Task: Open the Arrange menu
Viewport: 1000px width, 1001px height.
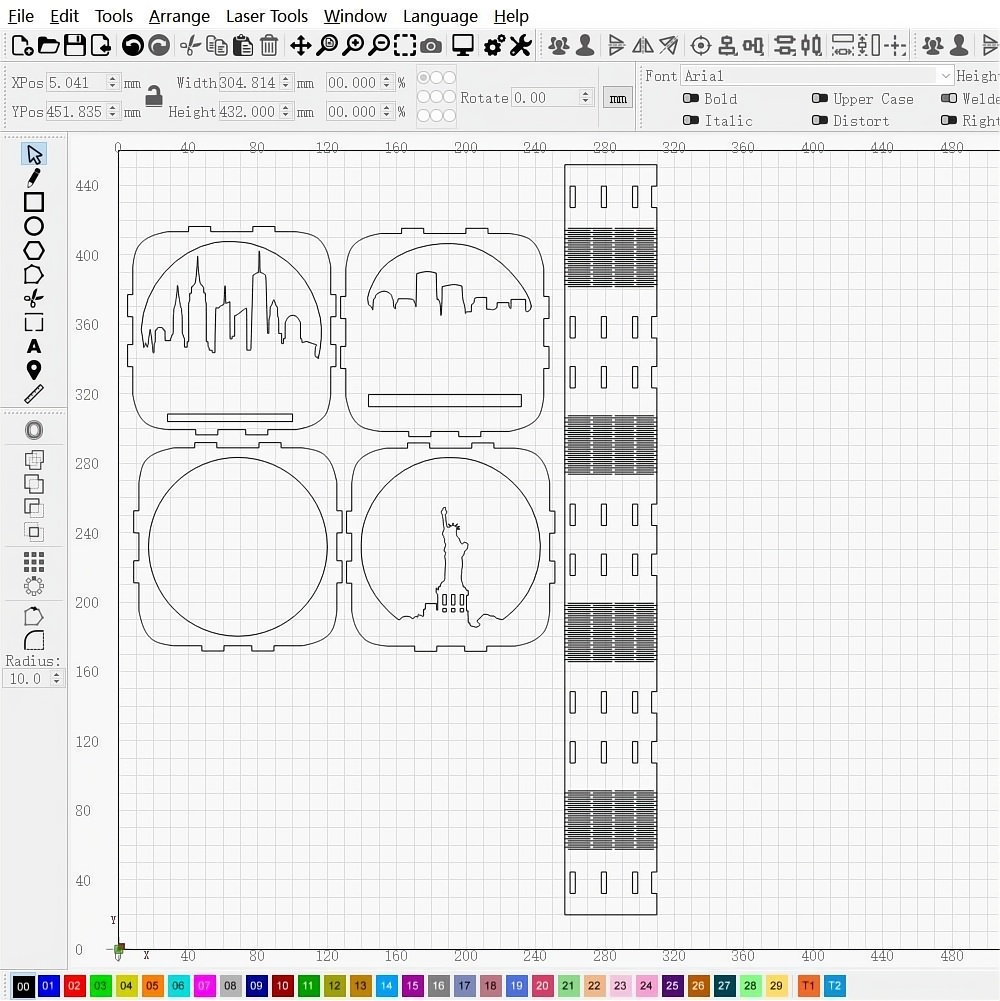Action: tap(179, 16)
